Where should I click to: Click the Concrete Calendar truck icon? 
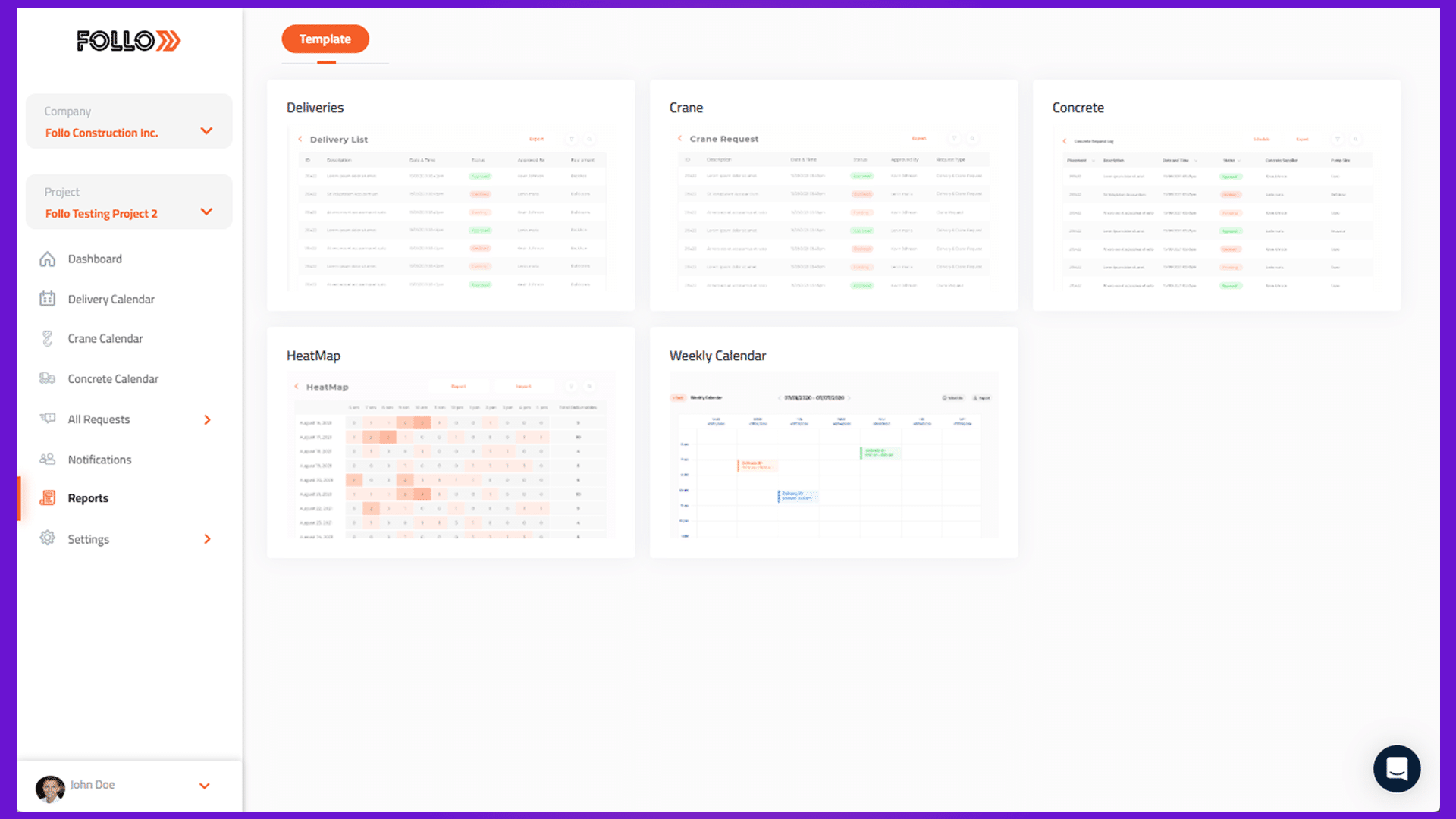click(x=47, y=378)
